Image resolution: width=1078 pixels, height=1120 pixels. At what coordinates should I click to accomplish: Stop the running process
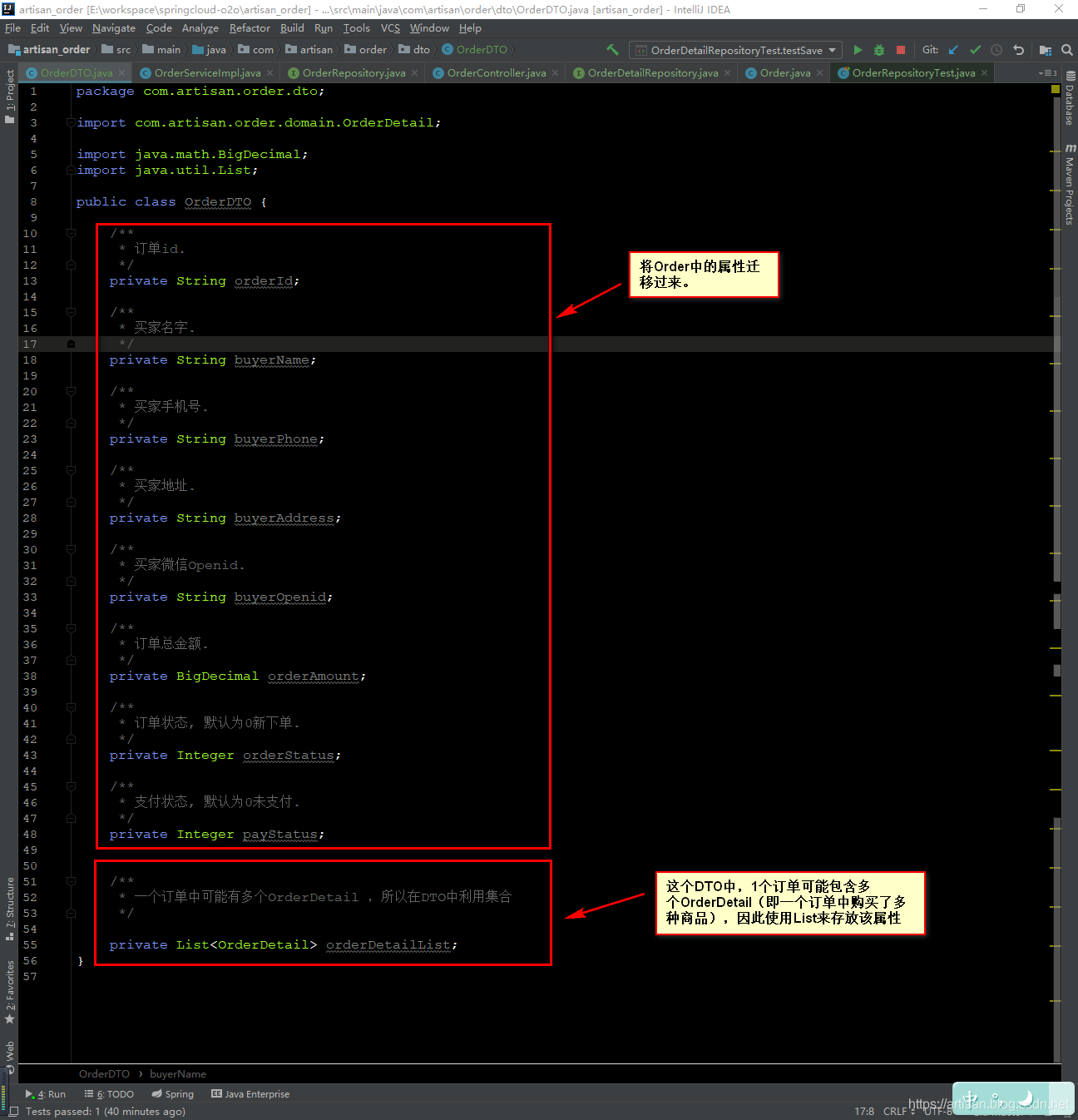pos(900,50)
